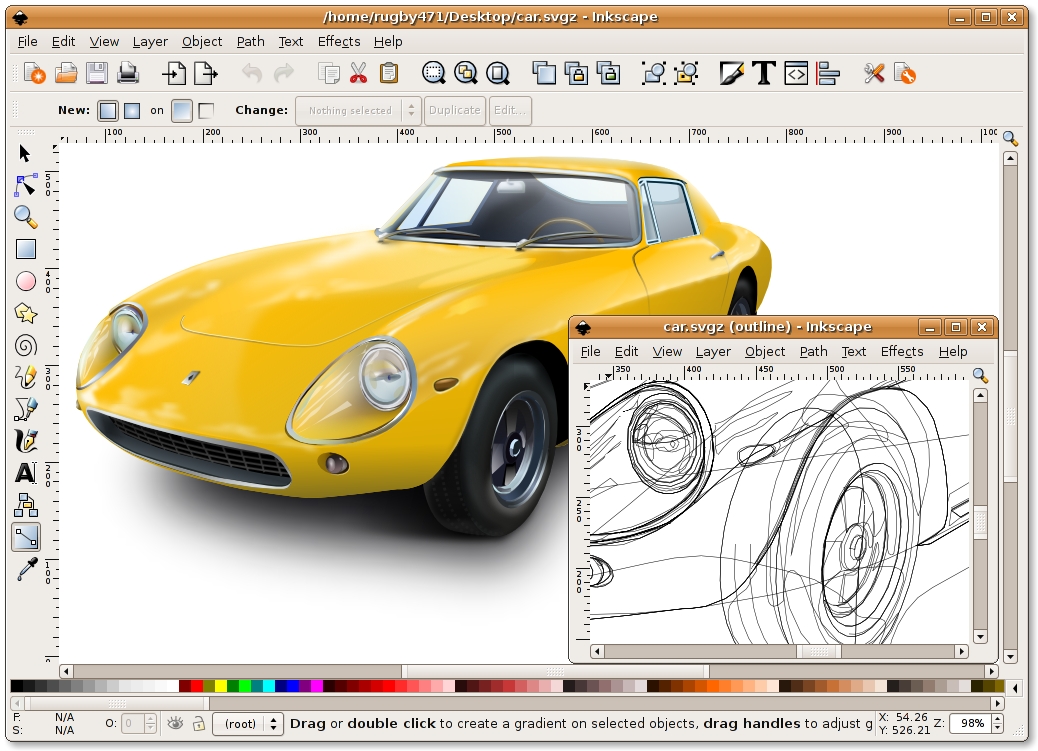
Task: Open the Effects menu in the outline window
Action: coord(902,351)
